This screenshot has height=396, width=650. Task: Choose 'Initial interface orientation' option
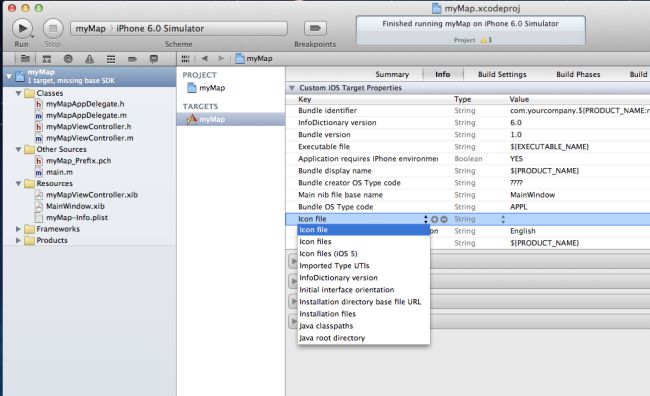pos(364,289)
